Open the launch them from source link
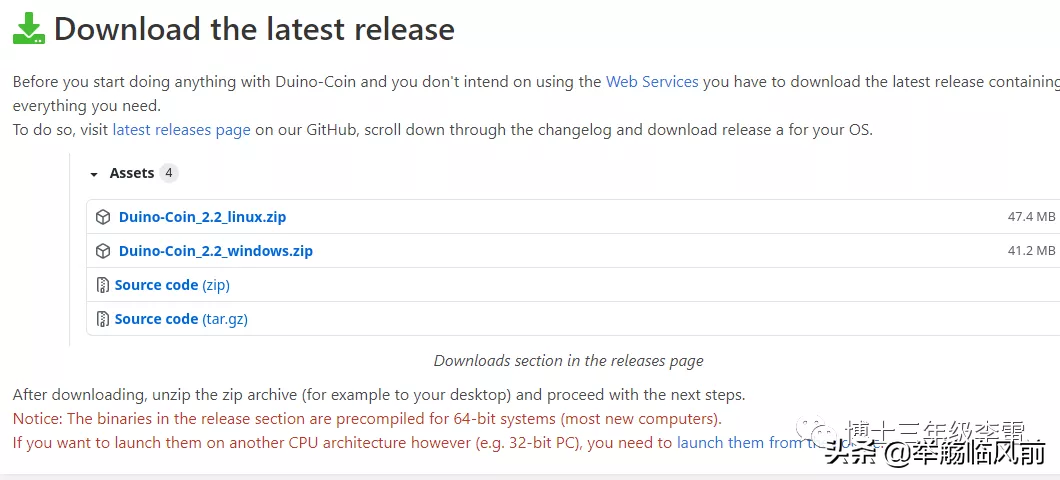This screenshot has height=480, width=1060. pos(777,443)
